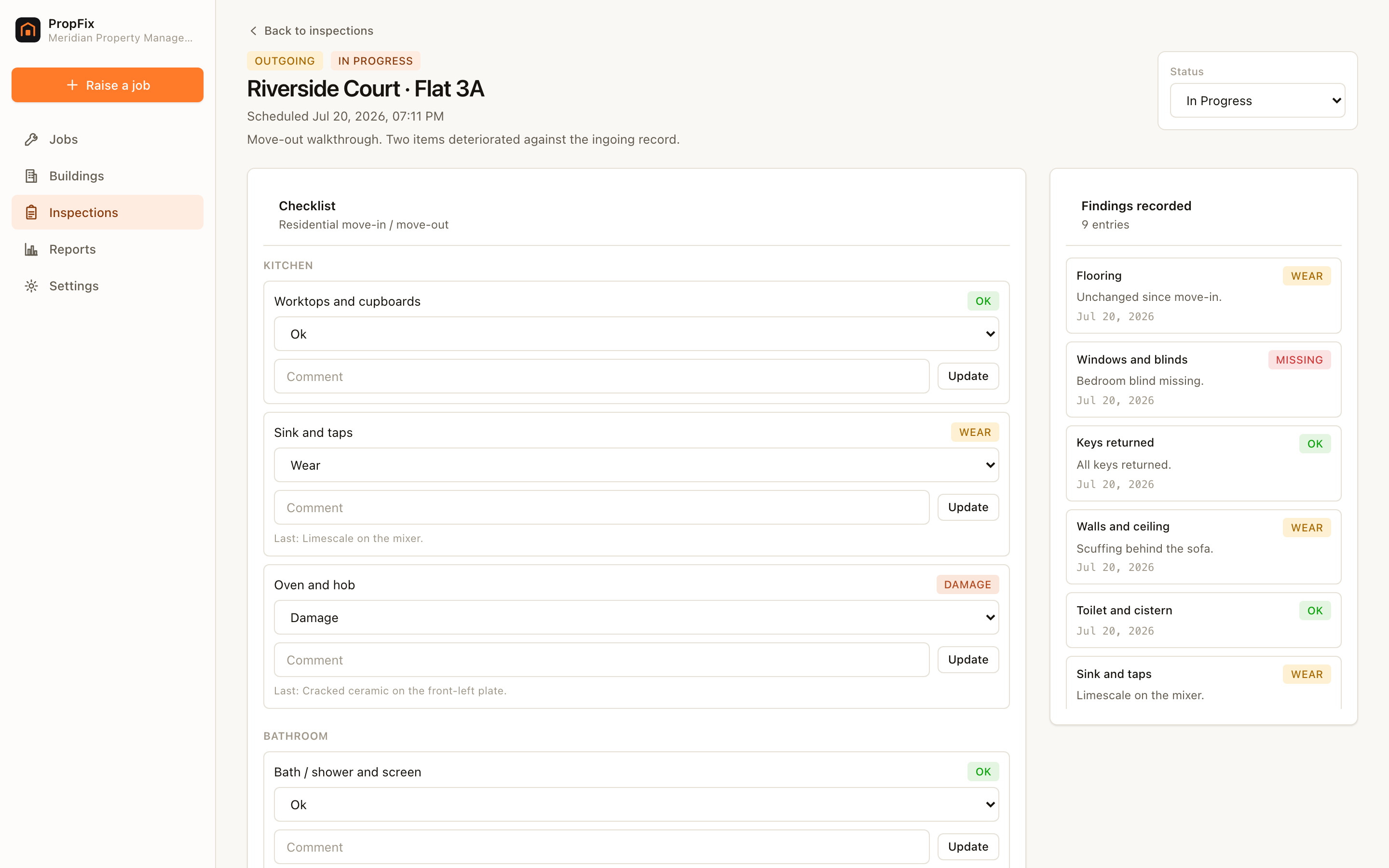Click the Inspections clipboard icon
Image resolution: width=1389 pixels, height=868 pixels.
(x=31, y=212)
